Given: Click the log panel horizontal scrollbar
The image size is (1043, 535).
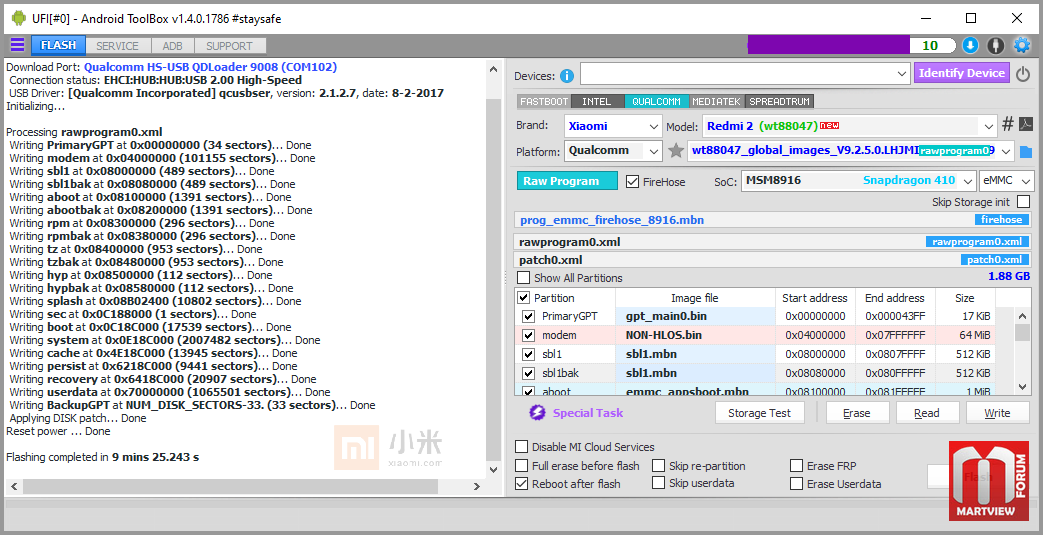Looking at the screenshot, I should point(245,486).
